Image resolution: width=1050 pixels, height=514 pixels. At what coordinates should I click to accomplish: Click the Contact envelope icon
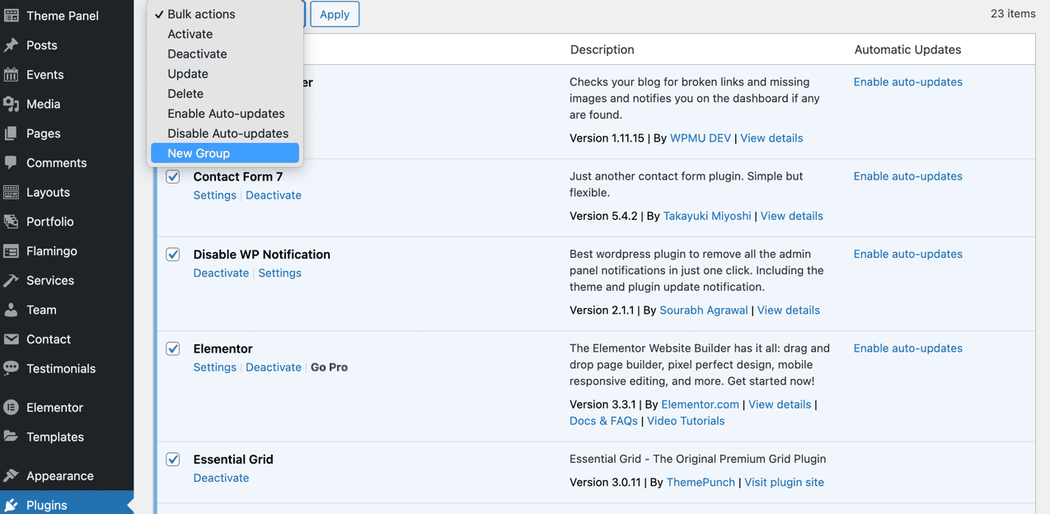[11, 339]
